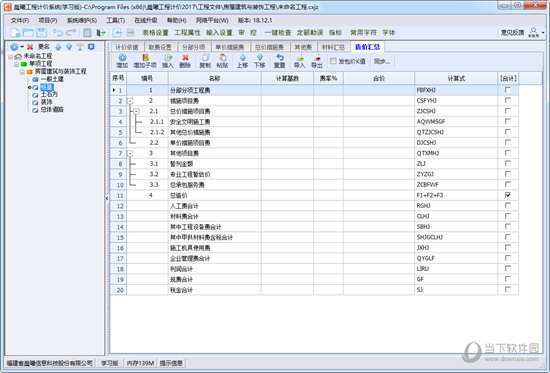The image size is (550, 373).
Task: Open the 文件(F) menu
Action: (20, 20)
